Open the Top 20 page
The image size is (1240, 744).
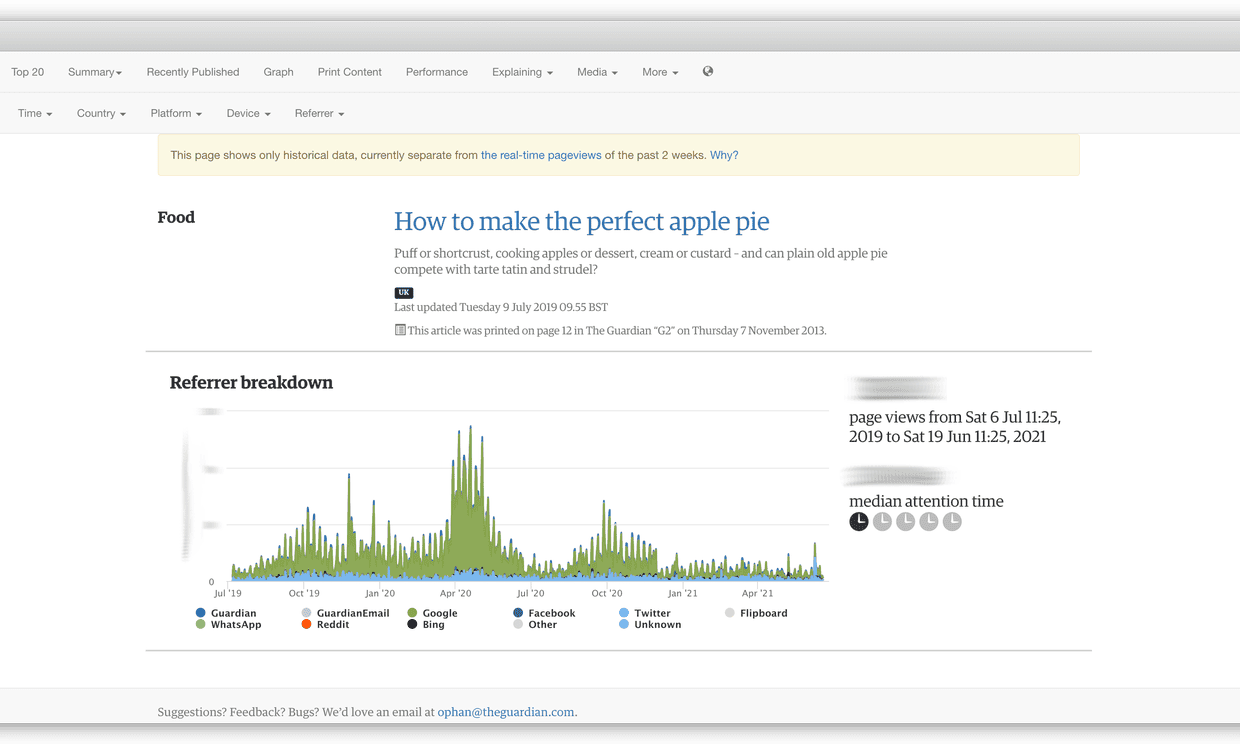(28, 72)
